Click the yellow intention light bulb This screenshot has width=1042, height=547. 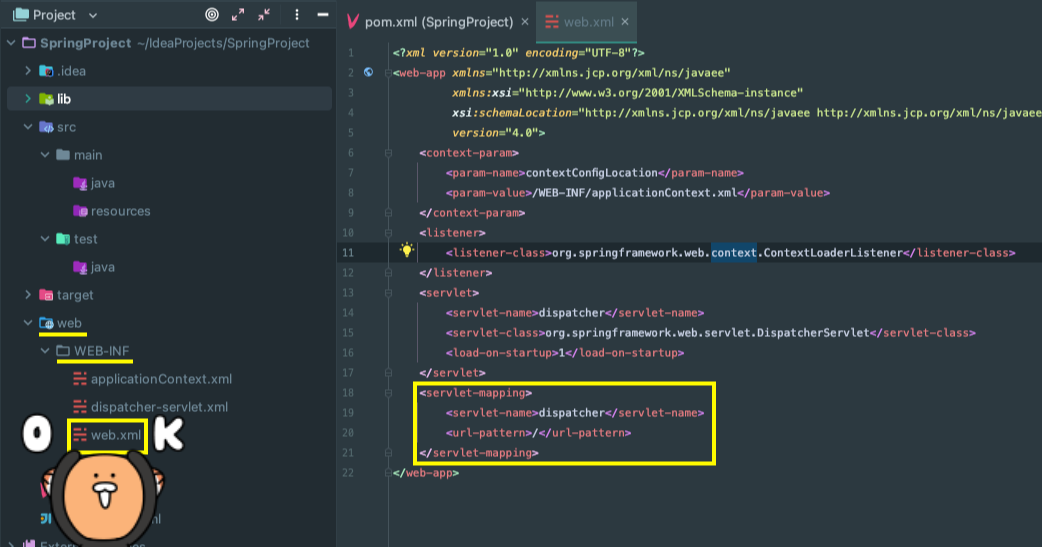click(x=407, y=250)
